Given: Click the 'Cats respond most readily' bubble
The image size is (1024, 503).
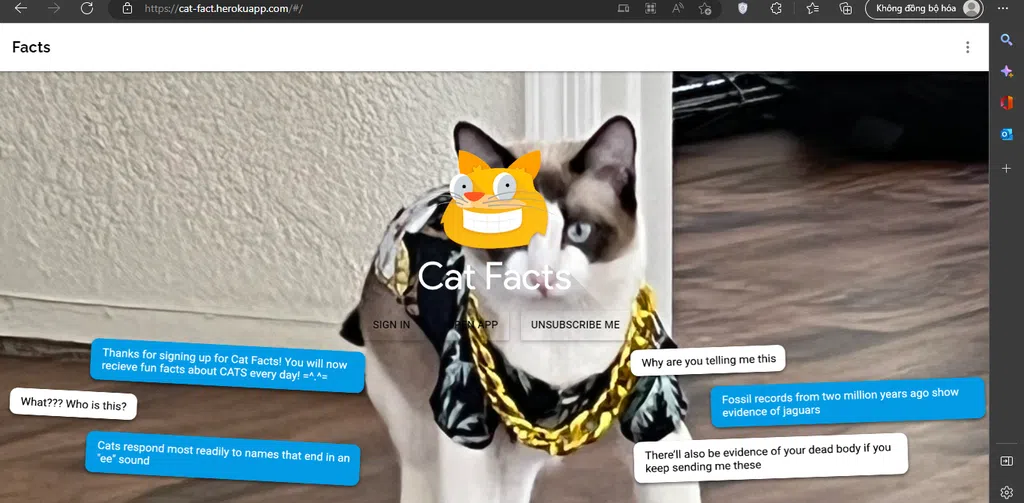Looking at the screenshot, I should coord(223,458).
